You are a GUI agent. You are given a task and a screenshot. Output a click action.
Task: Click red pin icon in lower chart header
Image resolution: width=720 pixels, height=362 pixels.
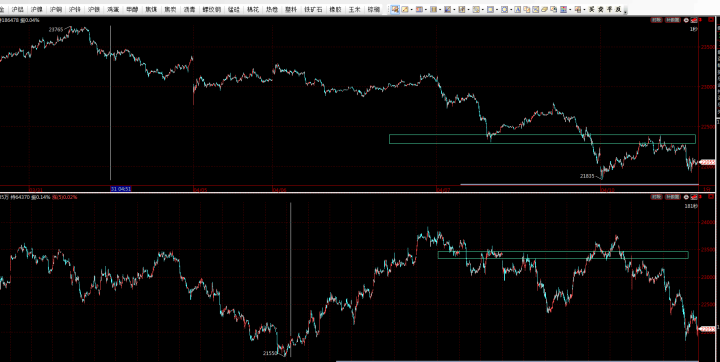[694, 197]
